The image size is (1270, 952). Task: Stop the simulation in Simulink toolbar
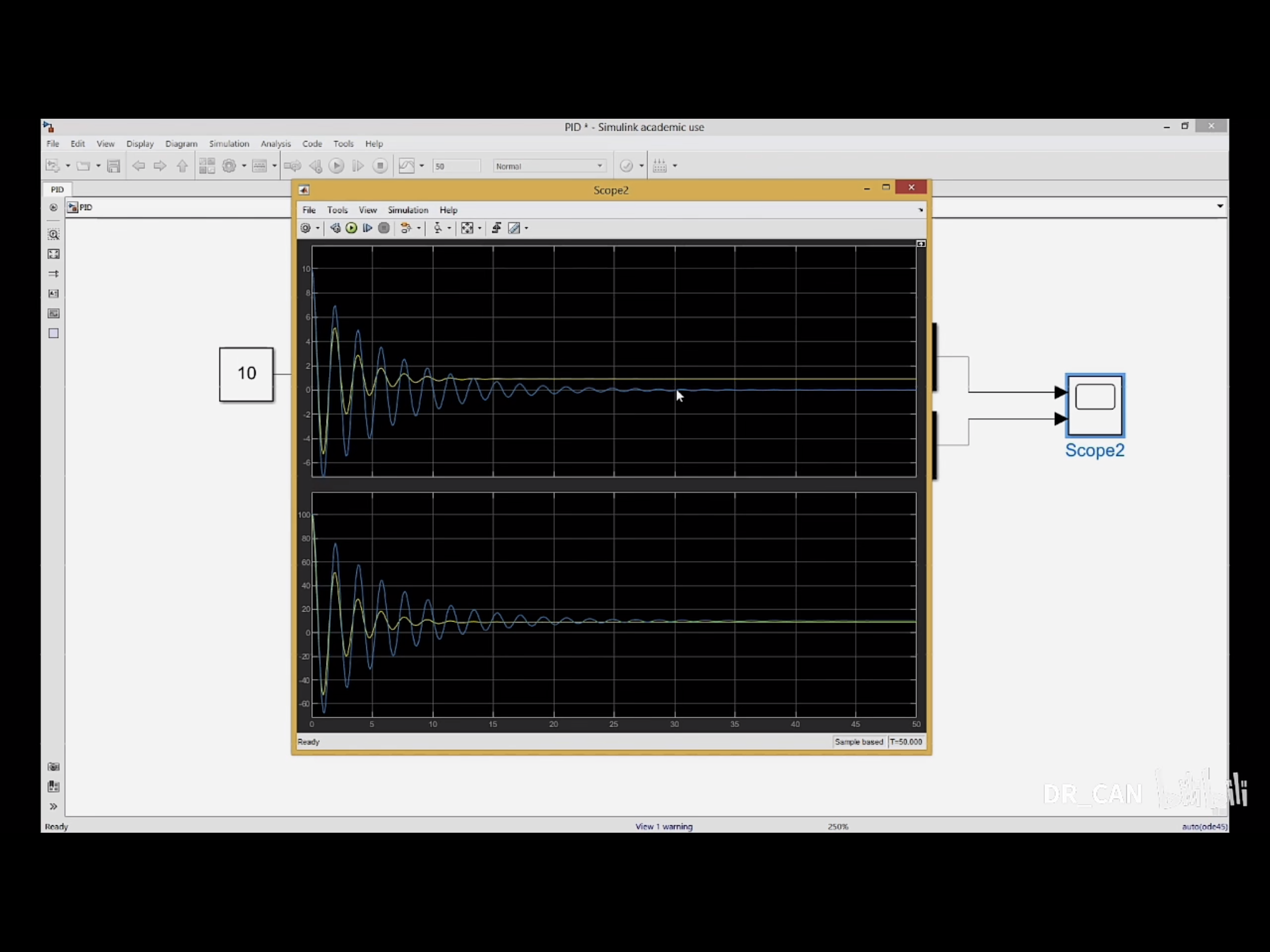click(x=380, y=166)
